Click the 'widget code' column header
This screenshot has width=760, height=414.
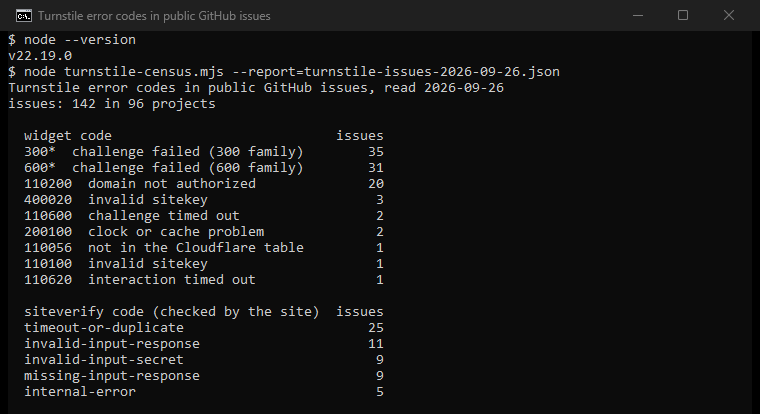[x=68, y=136]
